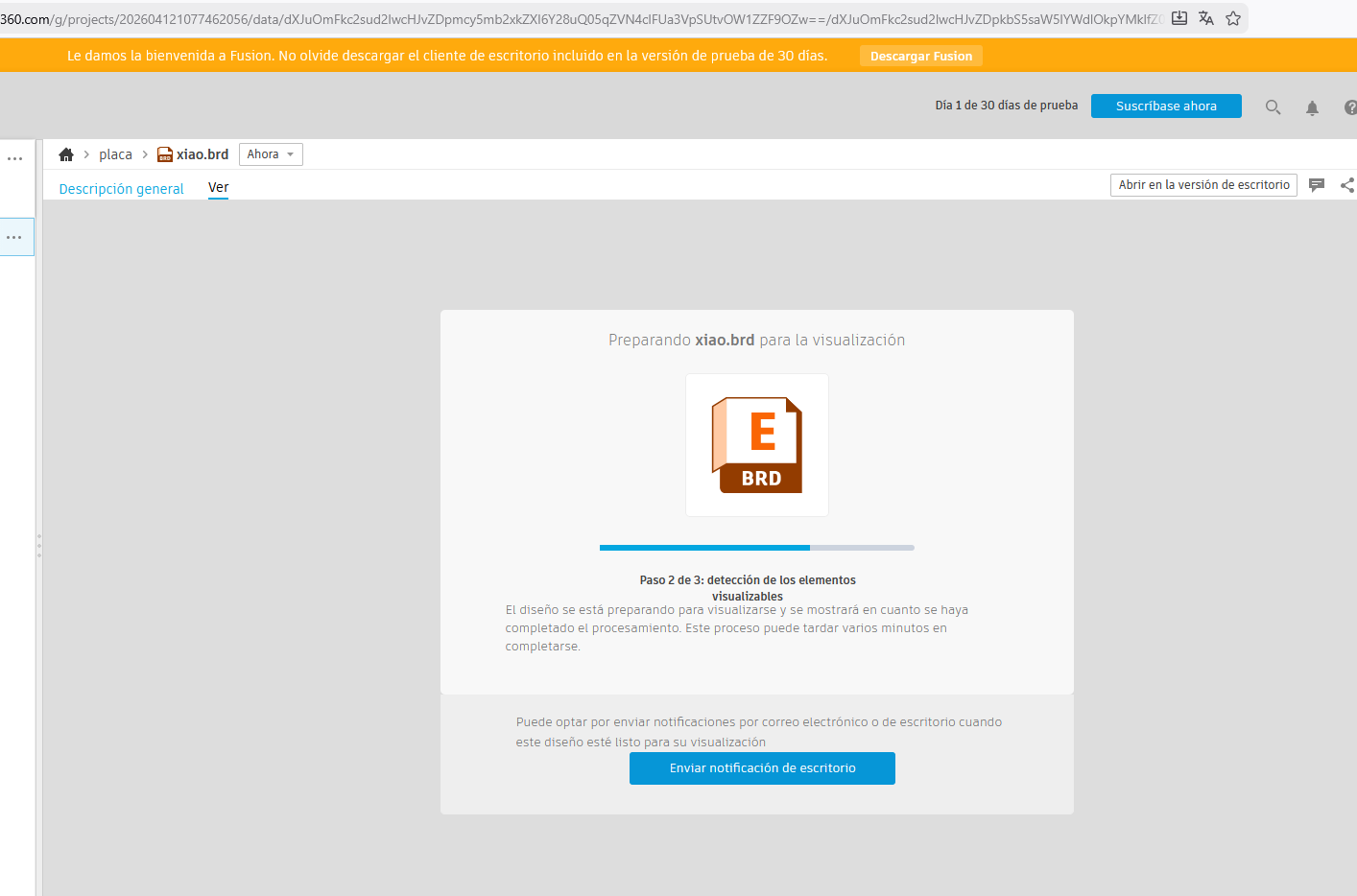Select the Ver tab
Image resolution: width=1357 pixels, height=896 pixels.
tap(219, 188)
